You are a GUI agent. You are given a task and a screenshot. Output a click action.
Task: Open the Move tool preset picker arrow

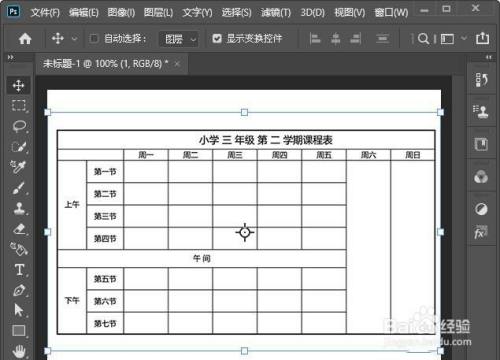[74, 39]
